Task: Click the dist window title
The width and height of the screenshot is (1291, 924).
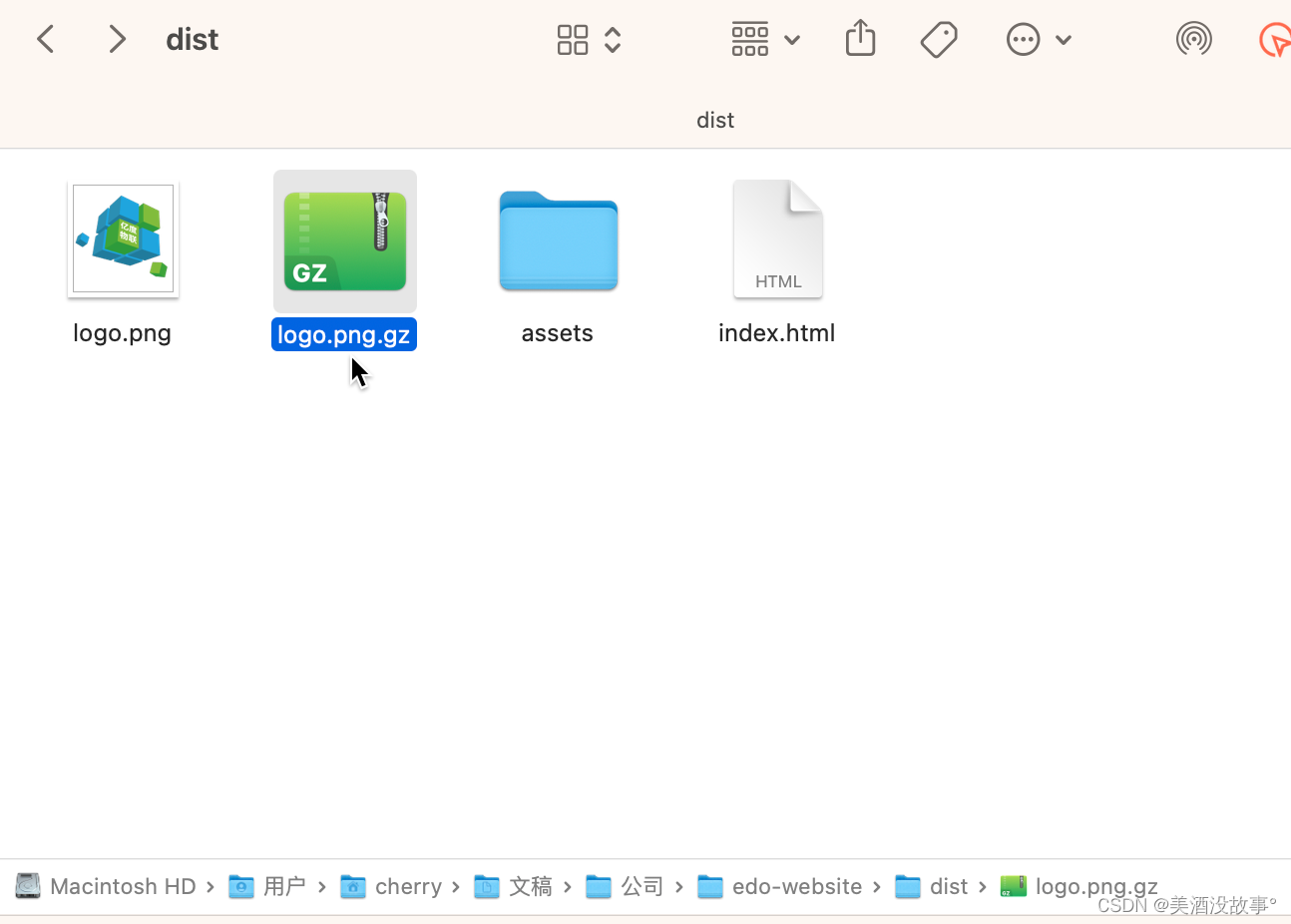Action: 192,40
